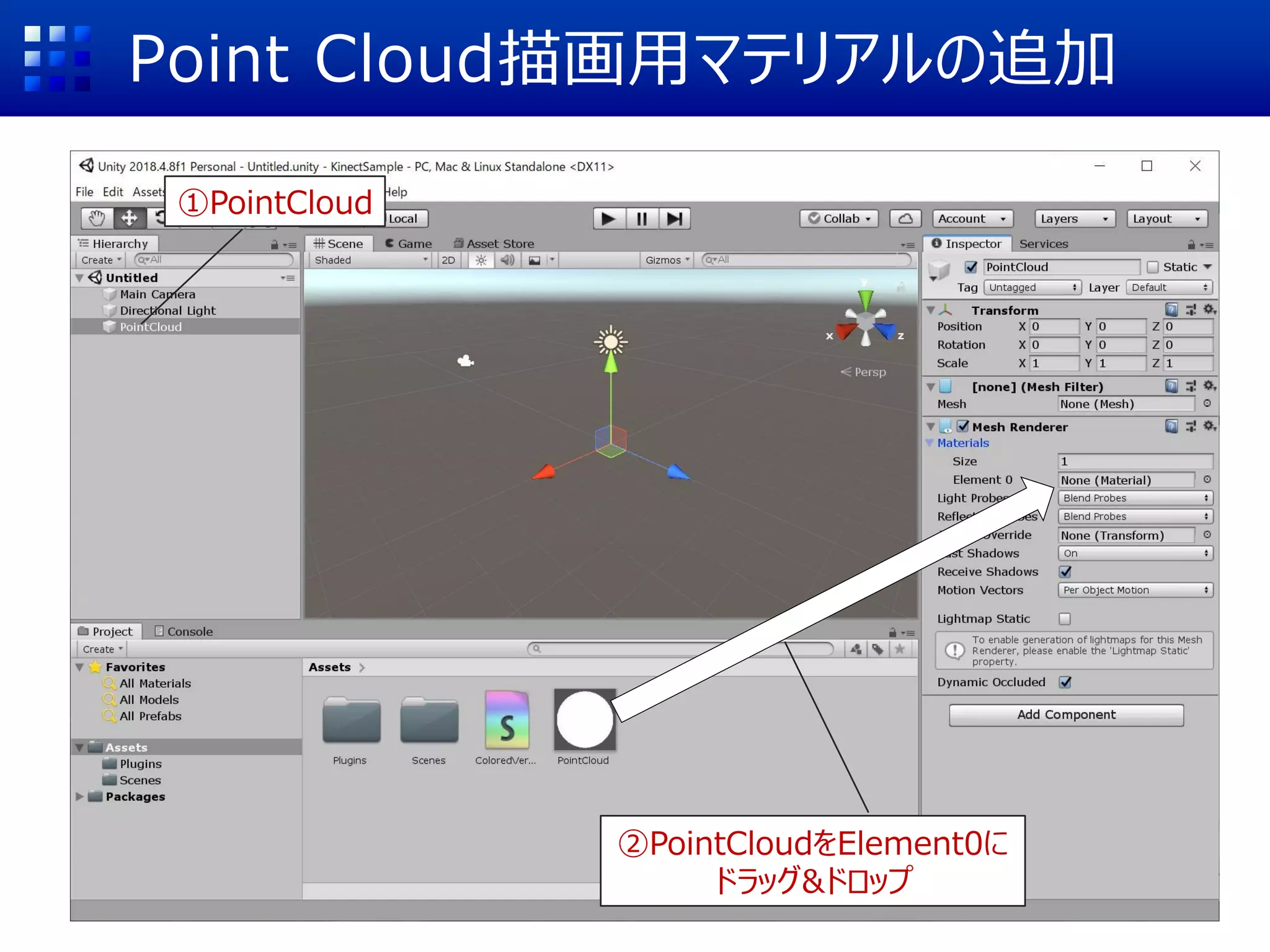The width and height of the screenshot is (1270, 952).
Task: Open the Mesh object picker circle
Action: [1207, 403]
